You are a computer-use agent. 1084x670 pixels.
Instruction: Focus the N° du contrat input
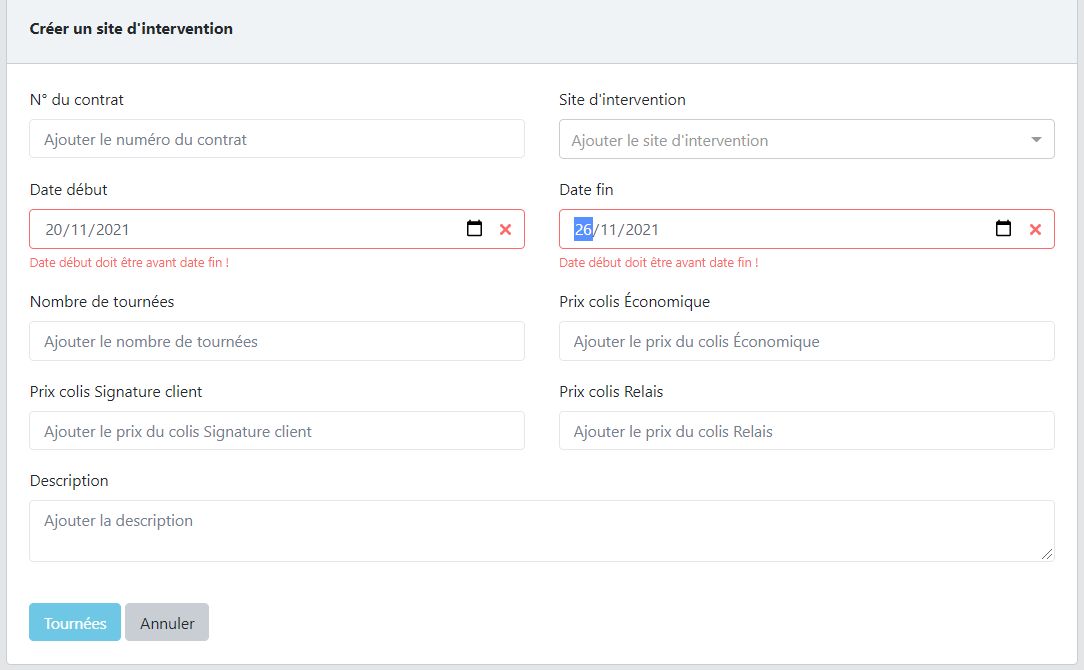[277, 139]
